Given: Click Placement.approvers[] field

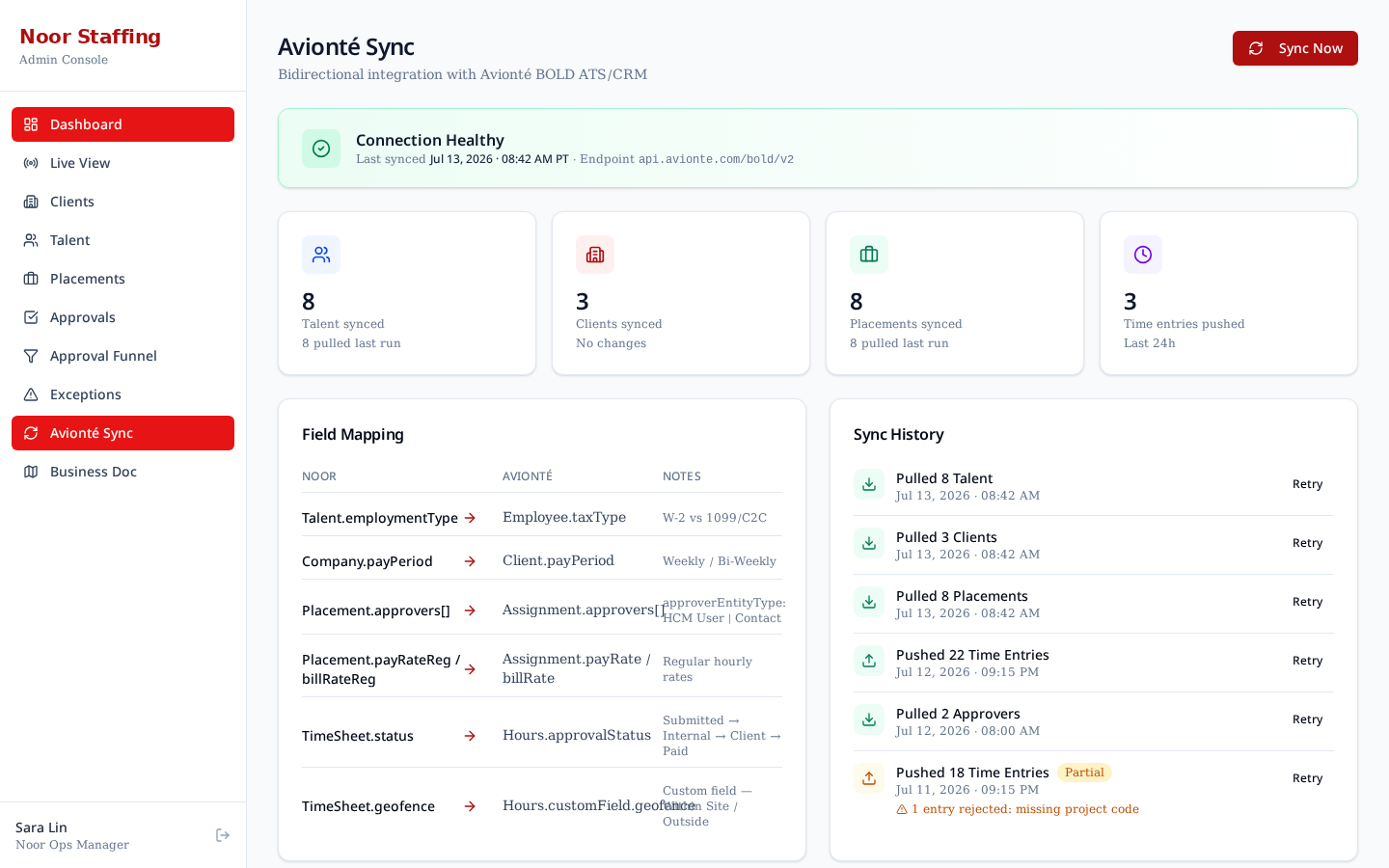Looking at the screenshot, I should 376,610.
